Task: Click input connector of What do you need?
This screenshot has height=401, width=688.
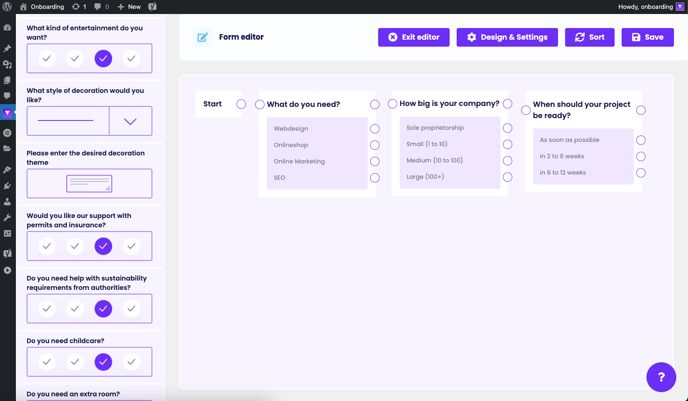Action: coord(260,104)
